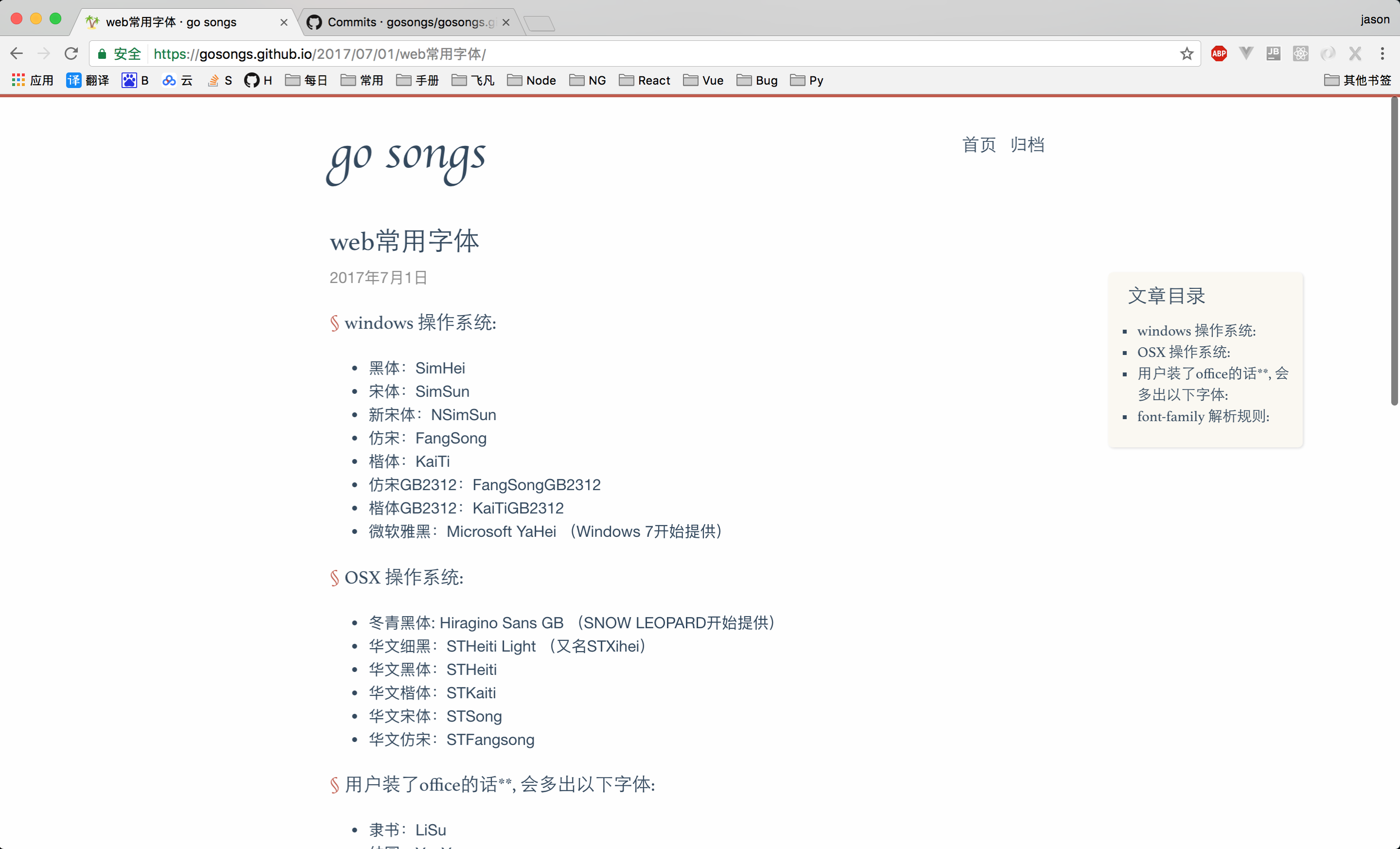Bookmark this page with the star icon
1400x849 pixels.
tap(1187, 53)
